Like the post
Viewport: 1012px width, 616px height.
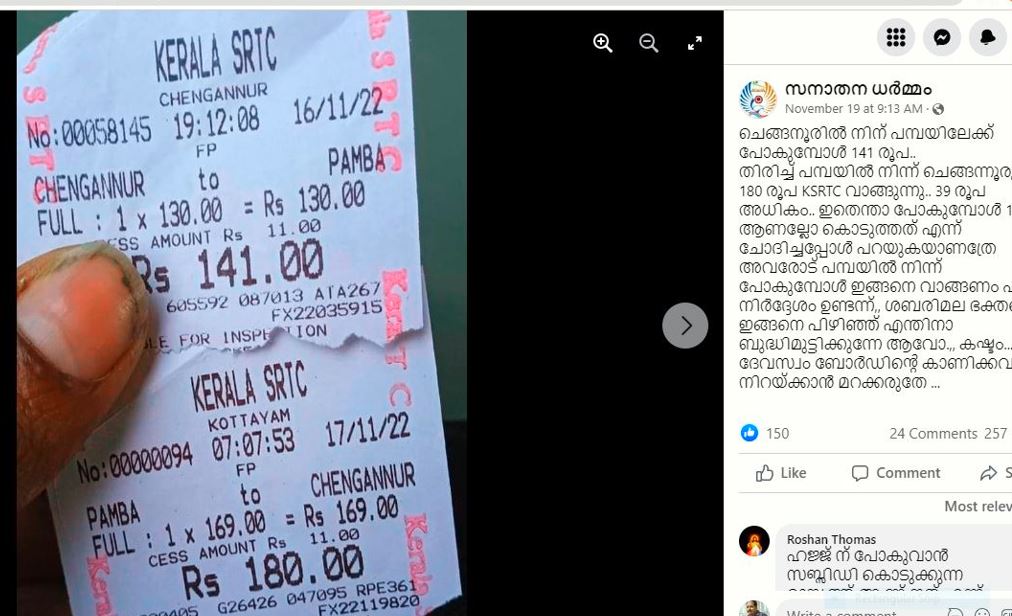tap(781, 473)
